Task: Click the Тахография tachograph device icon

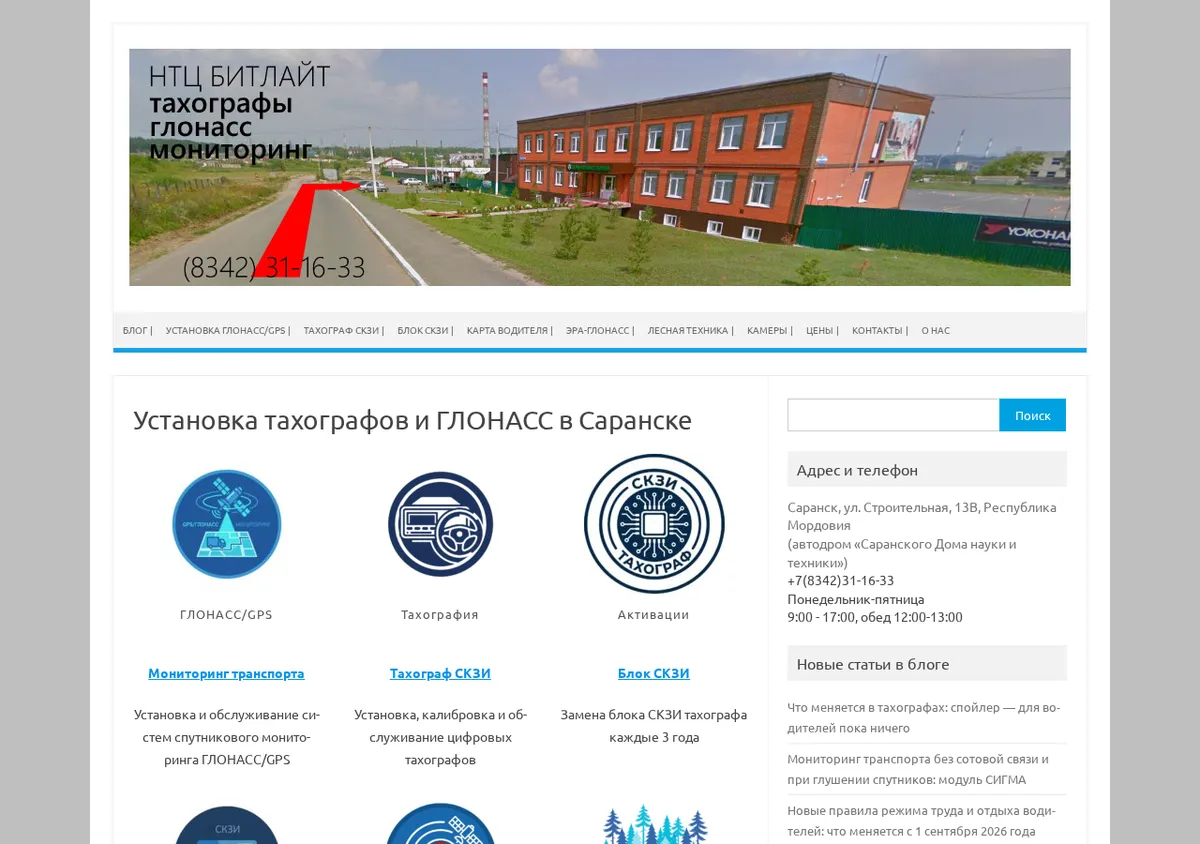Action: tap(440, 524)
